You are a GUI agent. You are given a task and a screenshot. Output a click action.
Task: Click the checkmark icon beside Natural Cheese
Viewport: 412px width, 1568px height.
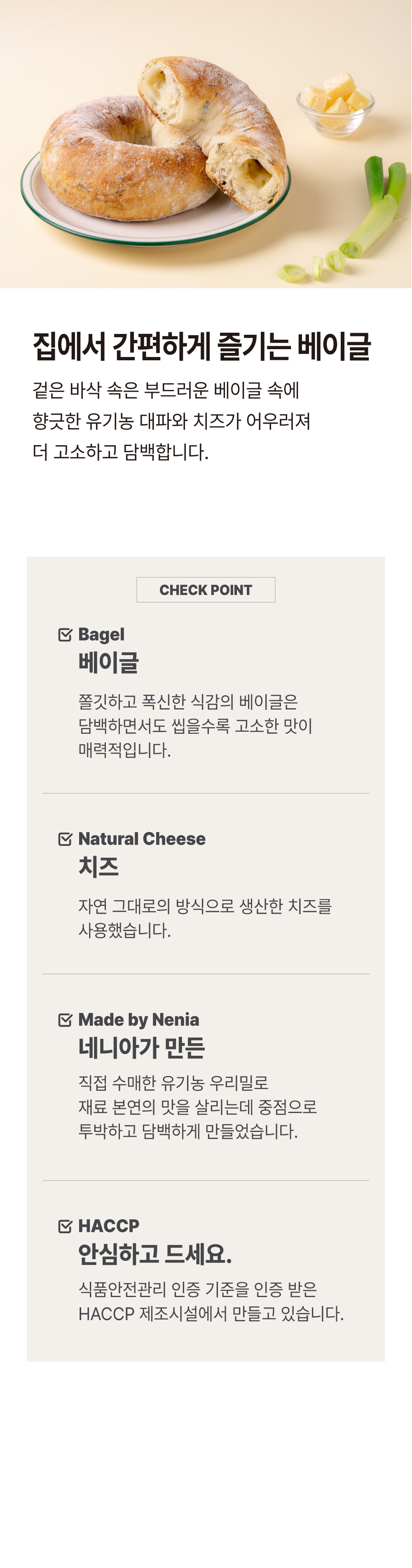pos(65,840)
